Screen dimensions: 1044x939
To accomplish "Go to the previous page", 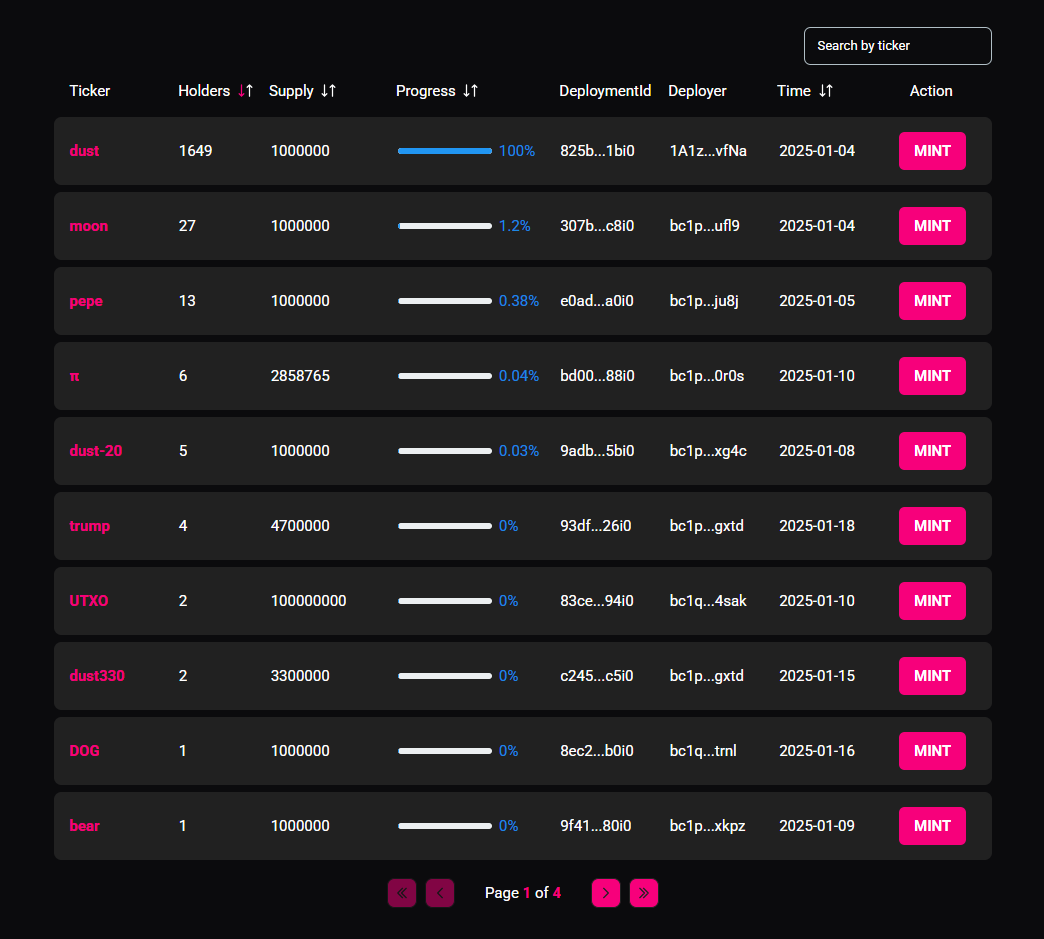I will [x=440, y=893].
